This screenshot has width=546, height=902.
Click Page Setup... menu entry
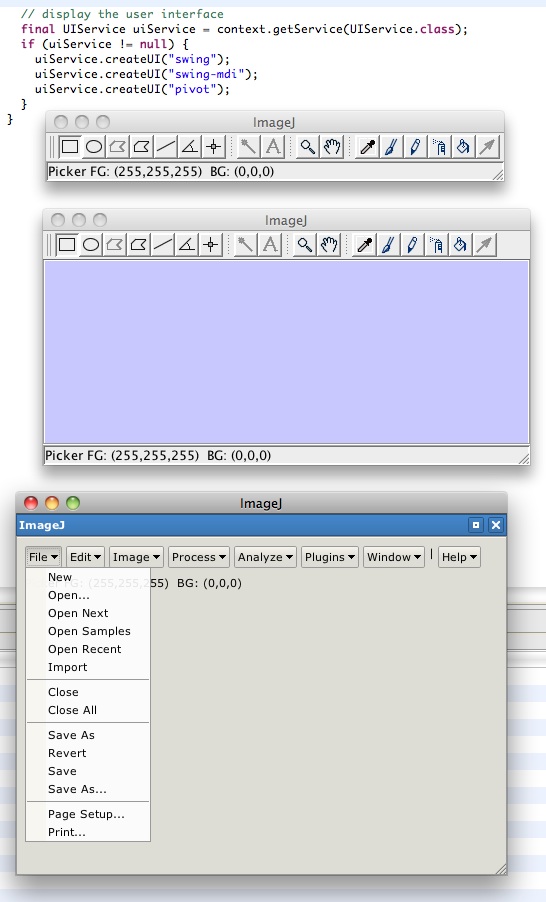pyautogui.click(x=86, y=814)
